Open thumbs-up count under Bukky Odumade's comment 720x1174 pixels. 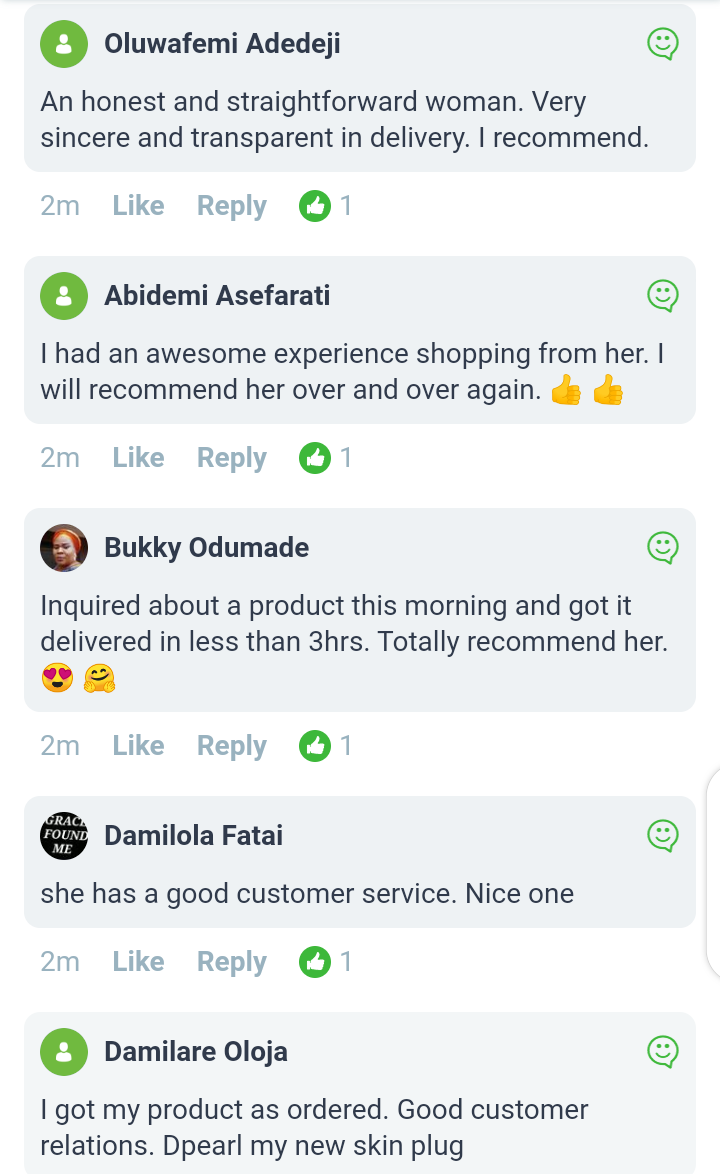tap(326, 746)
